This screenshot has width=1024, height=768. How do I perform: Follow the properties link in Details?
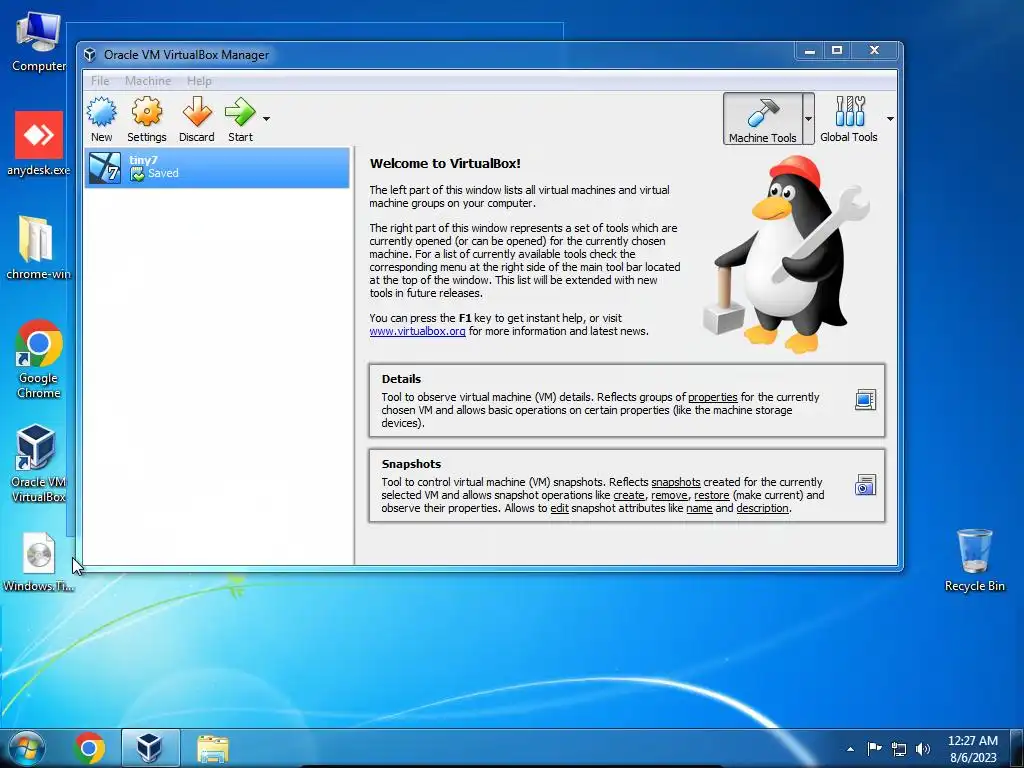click(712, 397)
